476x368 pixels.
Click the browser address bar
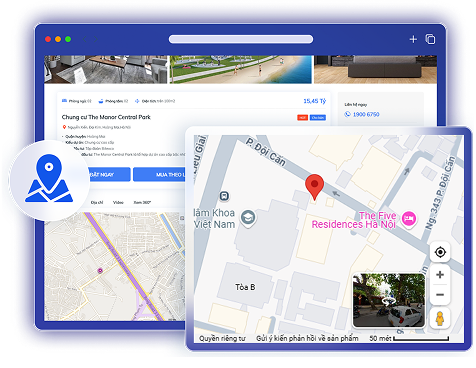pos(241,39)
